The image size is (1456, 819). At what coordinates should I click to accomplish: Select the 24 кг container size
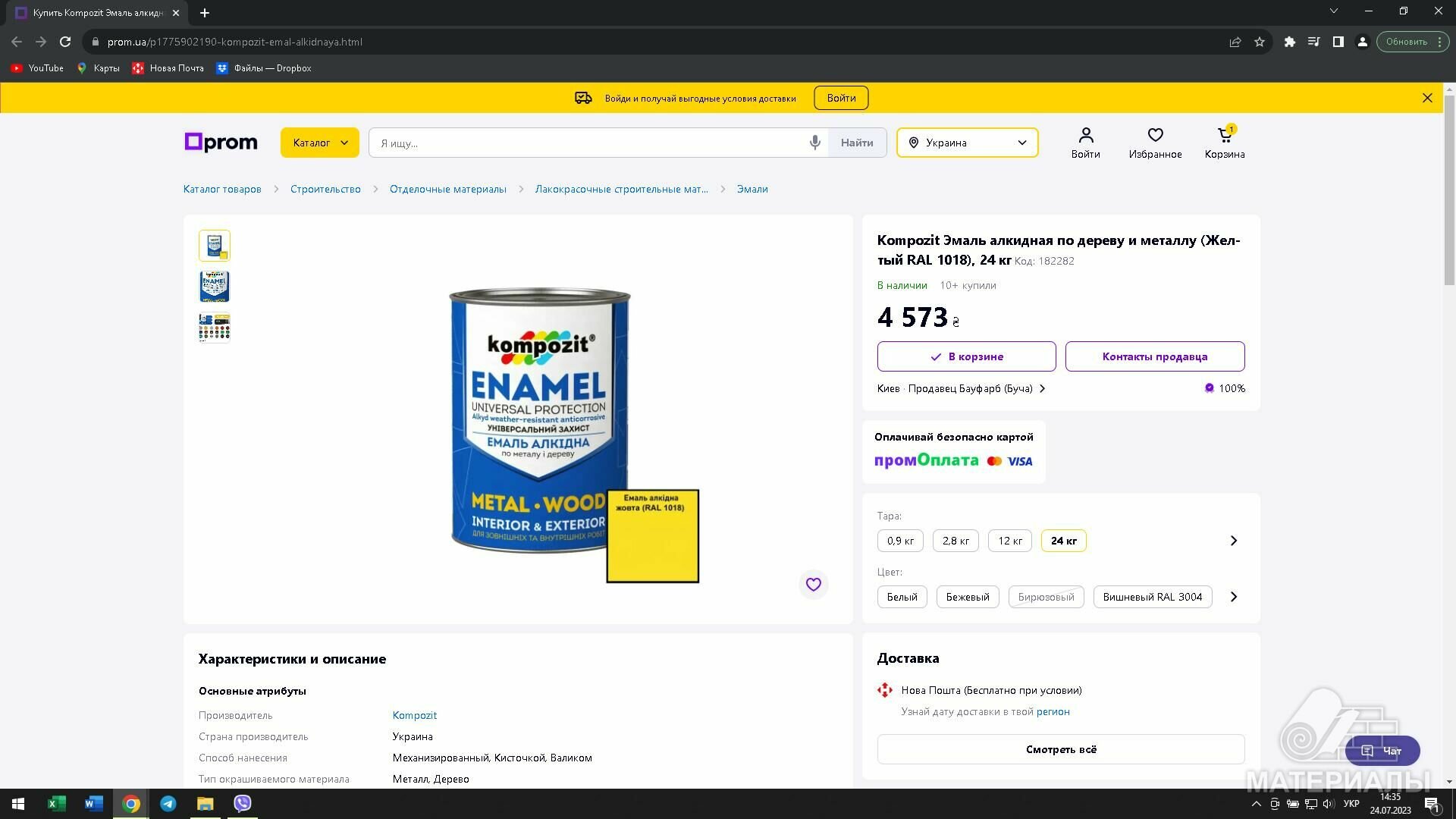coord(1063,541)
